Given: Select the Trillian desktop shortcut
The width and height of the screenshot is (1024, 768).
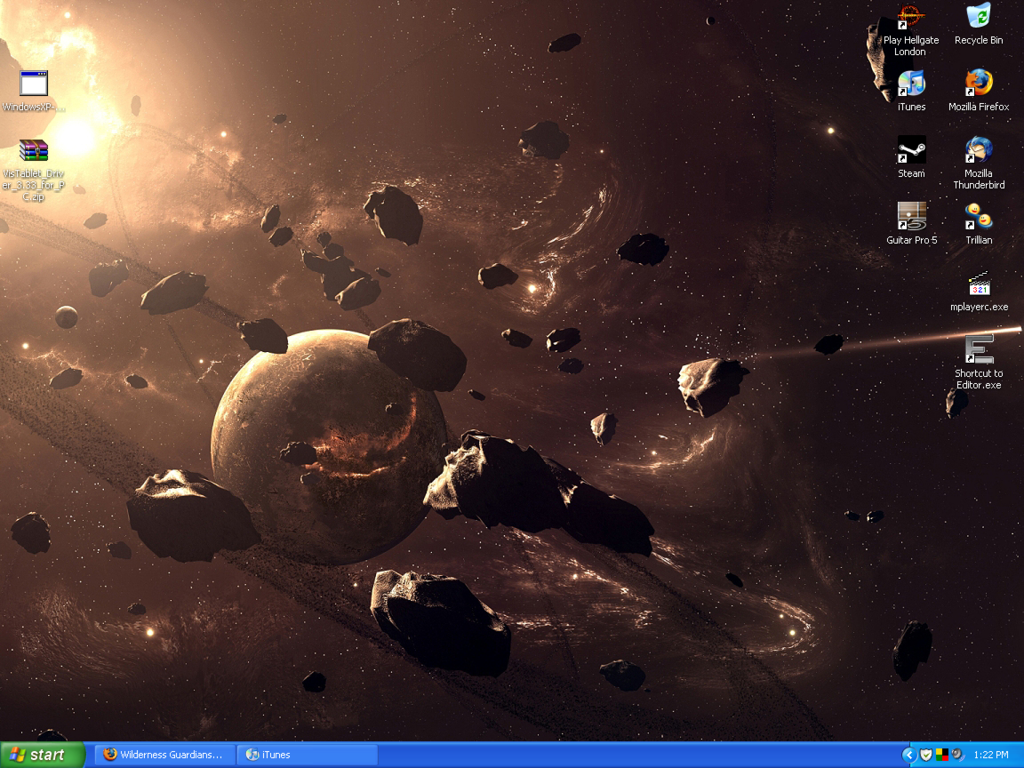Looking at the screenshot, I should tap(978, 224).
